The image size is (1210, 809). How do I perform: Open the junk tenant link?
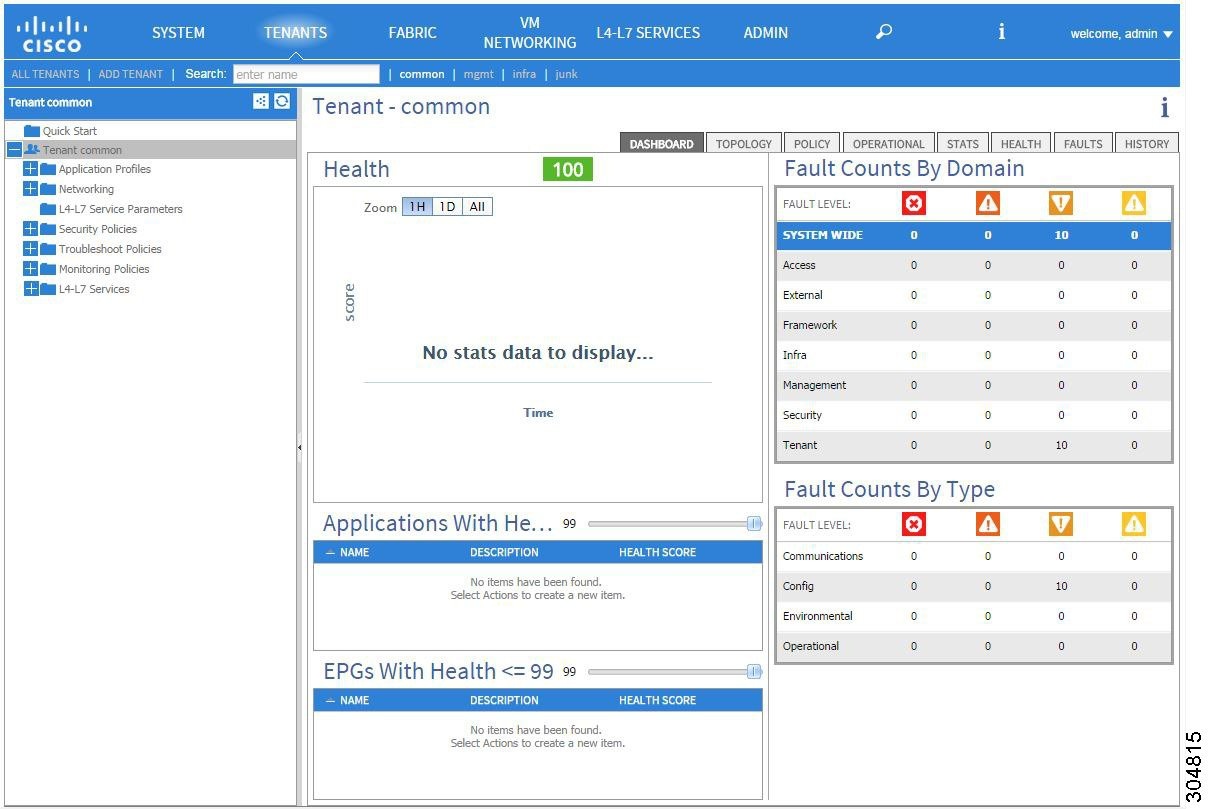coord(567,74)
